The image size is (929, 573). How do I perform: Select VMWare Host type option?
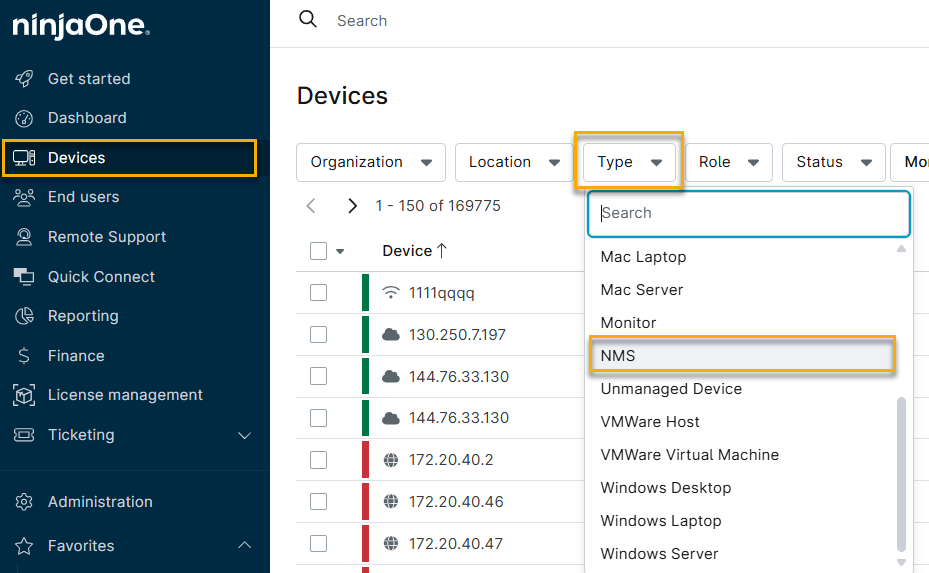pyautogui.click(x=741, y=422)
